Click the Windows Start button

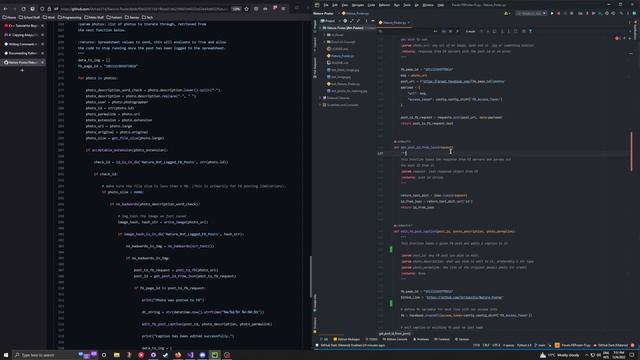pos(6,355)
